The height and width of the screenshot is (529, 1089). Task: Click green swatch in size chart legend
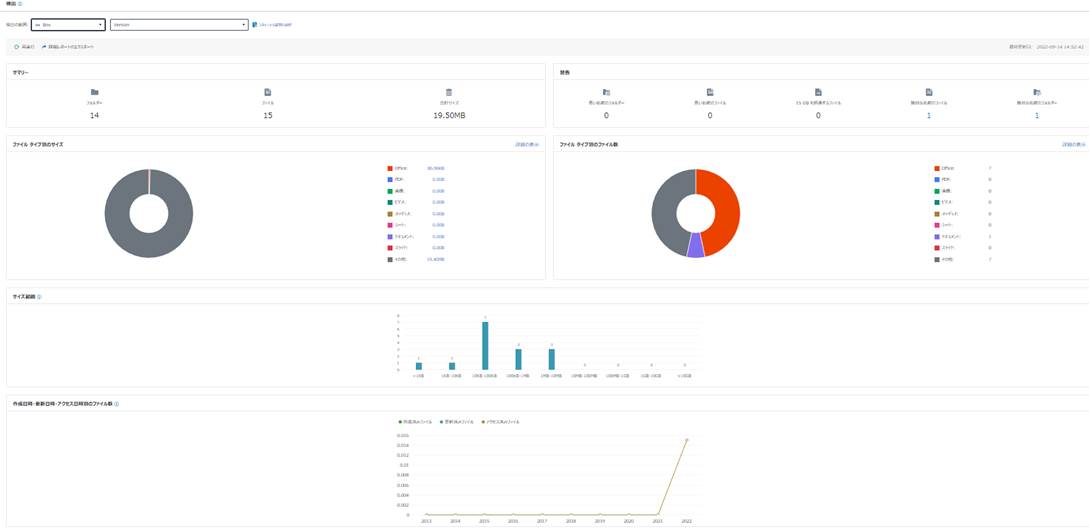(x=390, y=191)
